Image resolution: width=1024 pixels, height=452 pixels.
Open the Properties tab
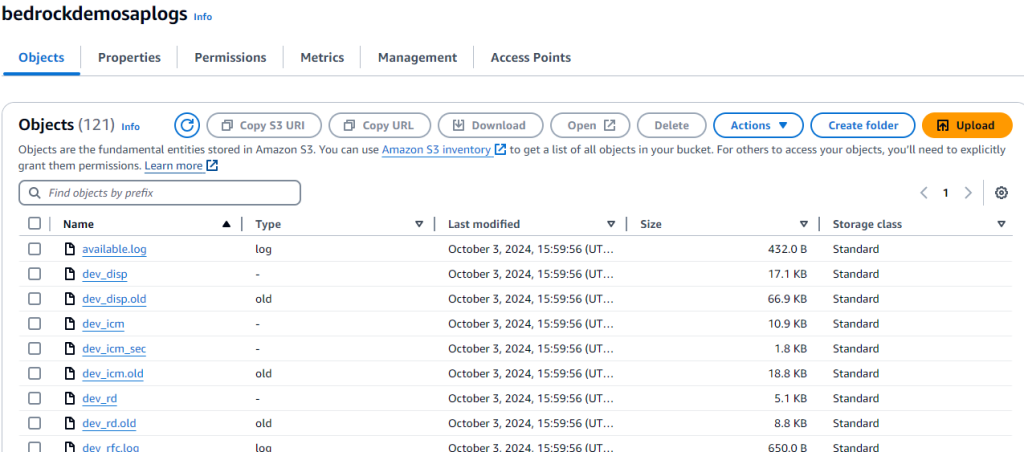click(x=129, y=57)
